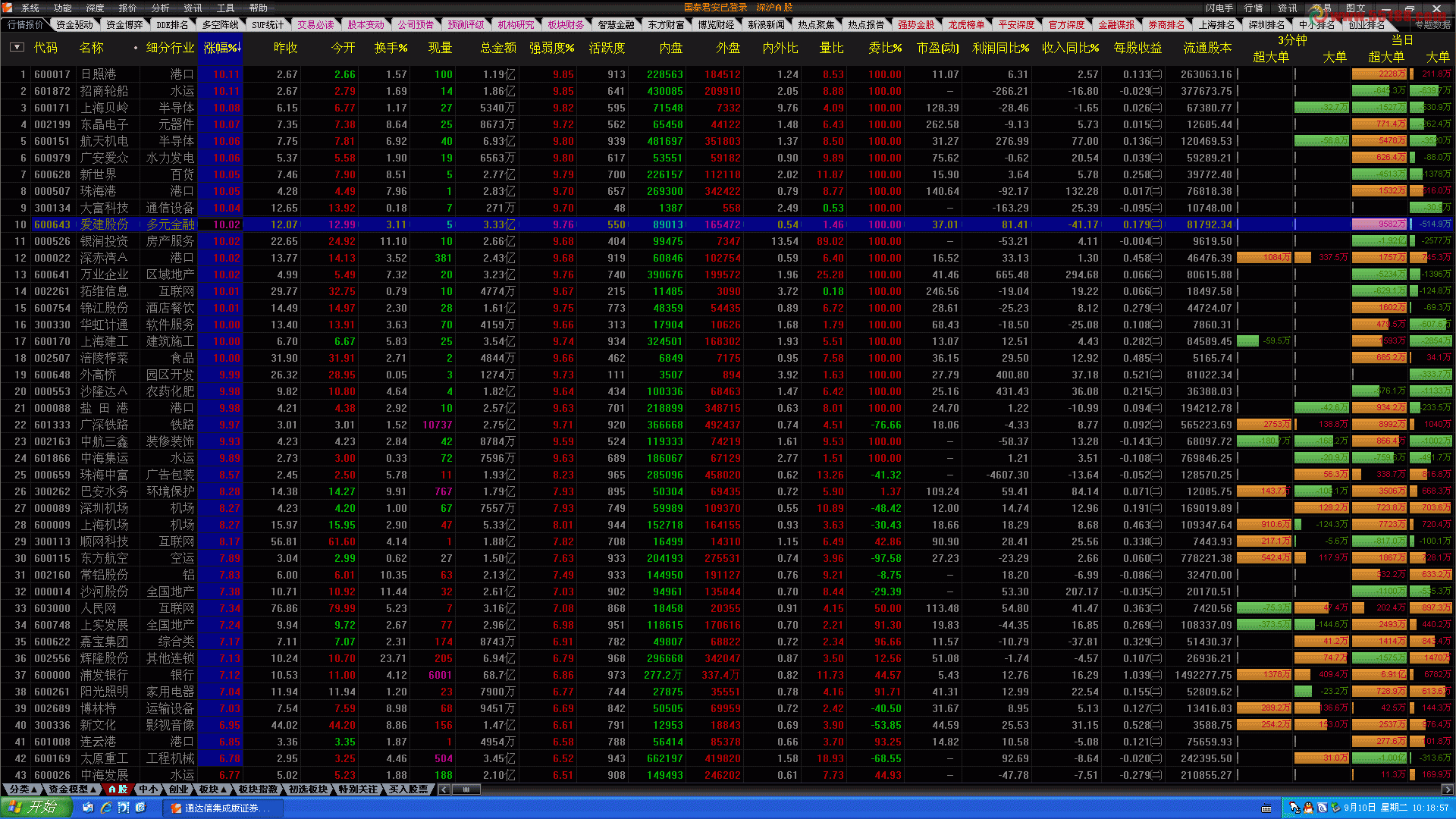The image size is (1456, 819).
Task: Click the 流通股本 column header
Action: point(1207,48)
